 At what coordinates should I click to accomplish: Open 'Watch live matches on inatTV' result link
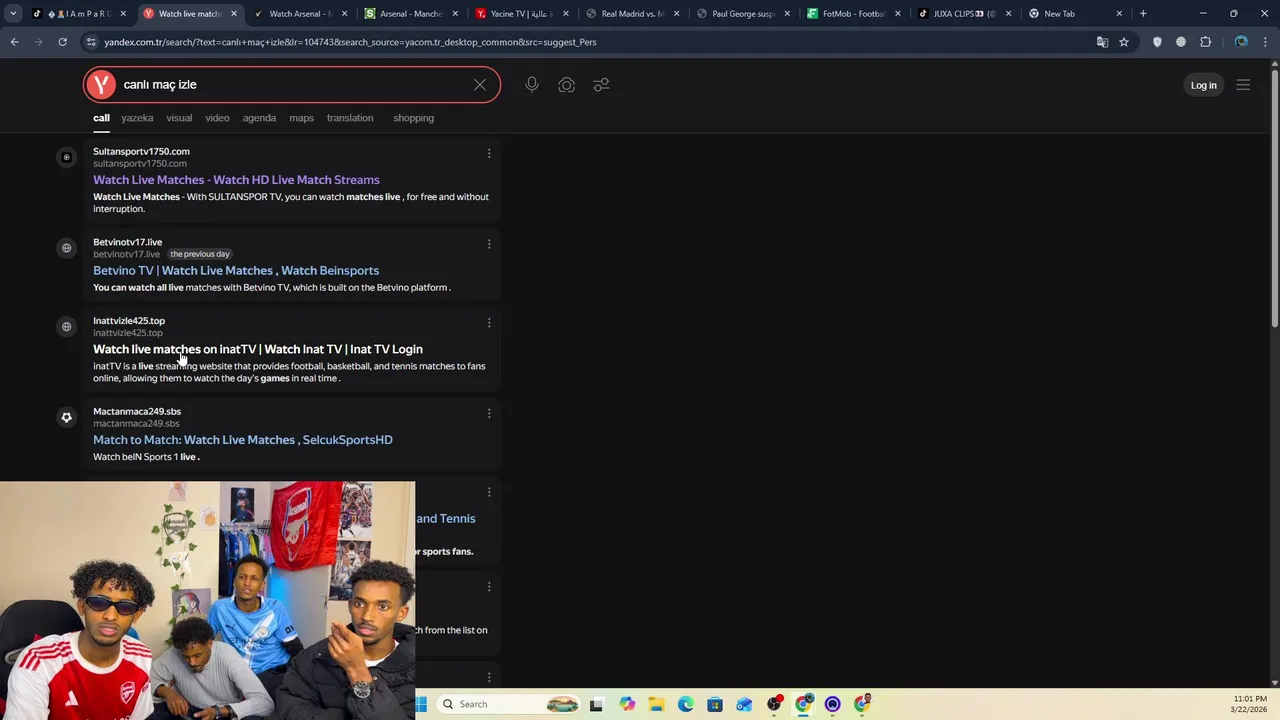(258, 349)
